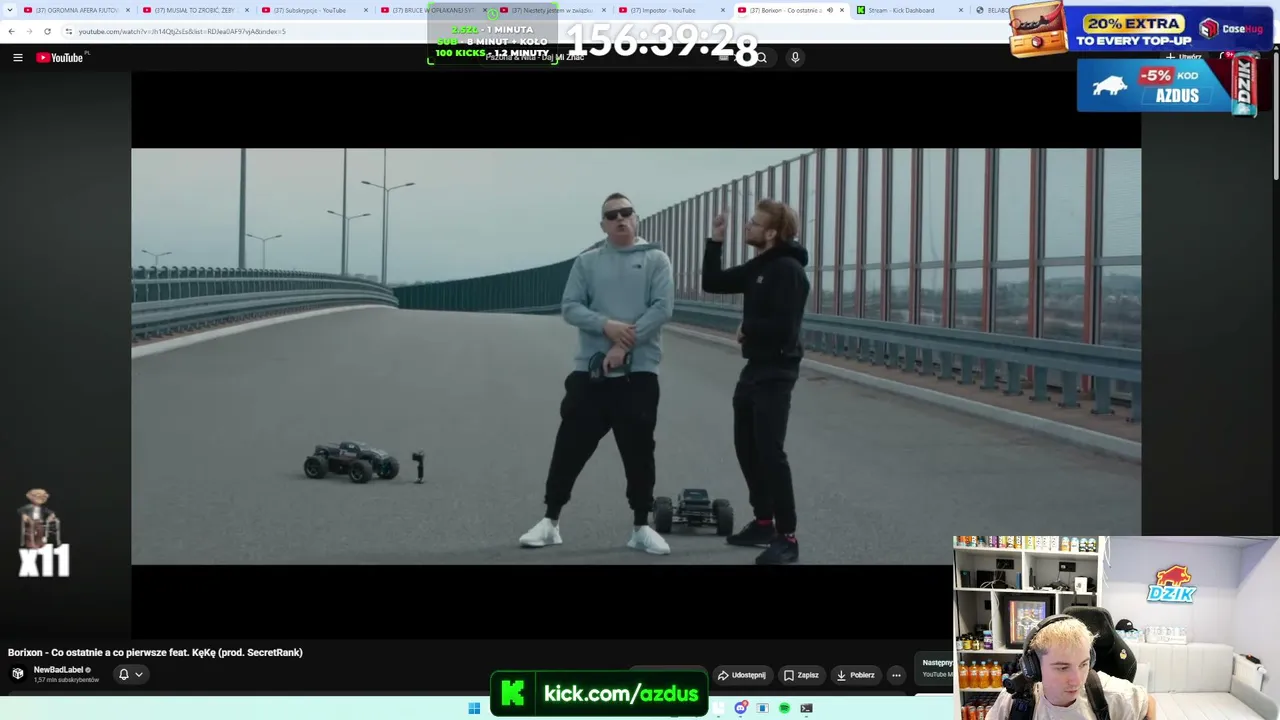Switch to the 'OGROMNA AFERA' YouTube tab
The height and width of the screenshot is (720, 1280).
pos(76,10)
